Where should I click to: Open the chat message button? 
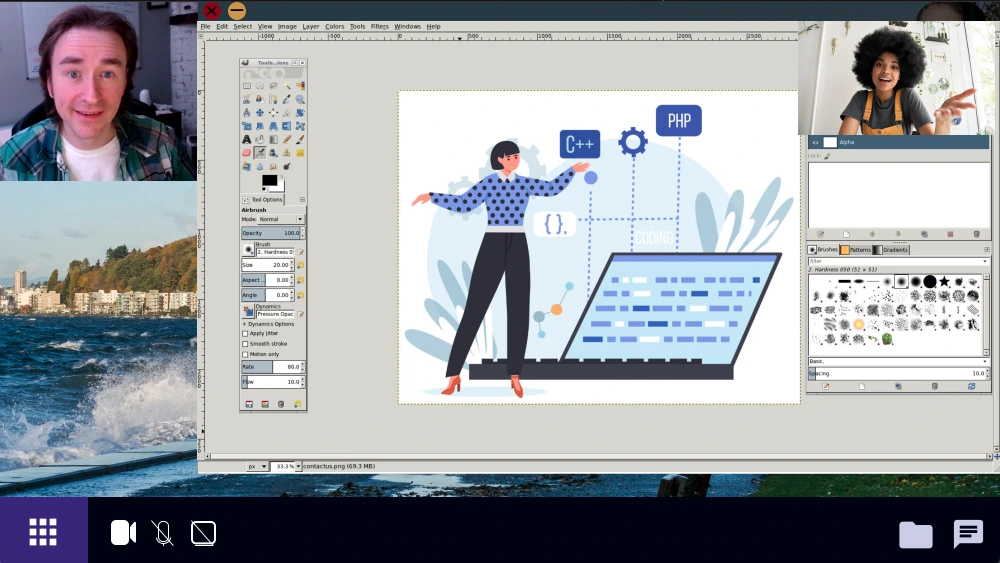[968, 534]
